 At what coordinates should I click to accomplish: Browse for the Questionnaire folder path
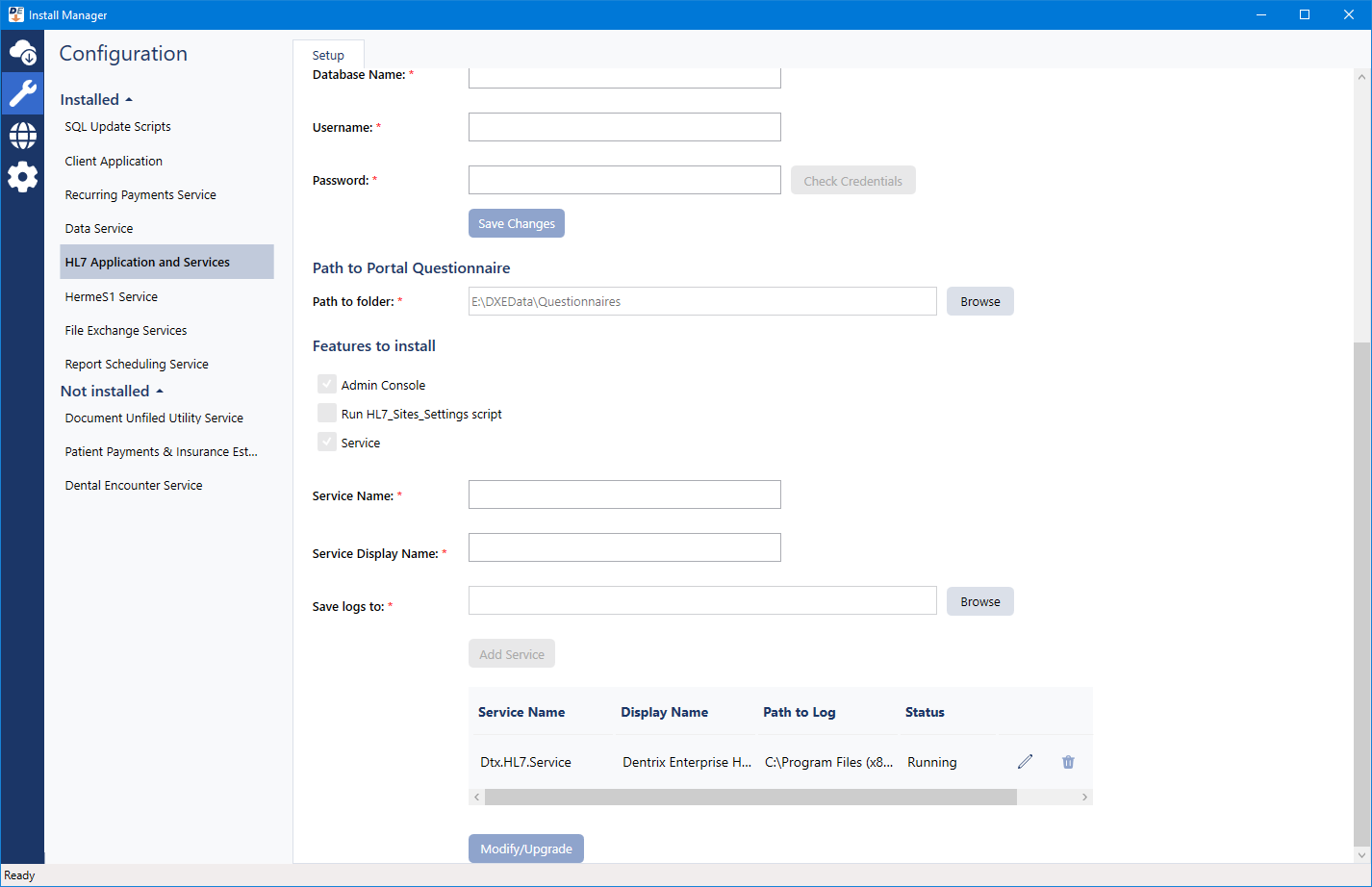pos(979,301)
